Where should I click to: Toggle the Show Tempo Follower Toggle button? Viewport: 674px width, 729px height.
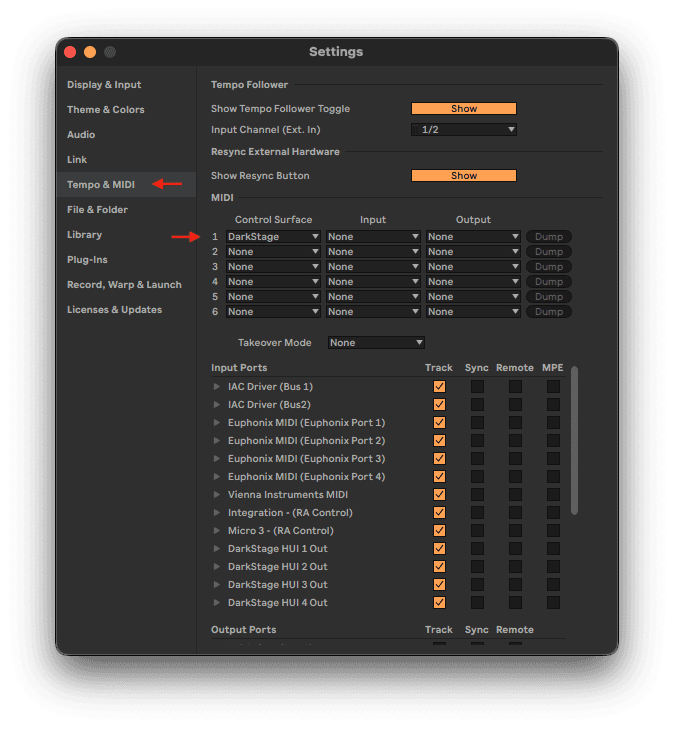click(x=463, y=108)
